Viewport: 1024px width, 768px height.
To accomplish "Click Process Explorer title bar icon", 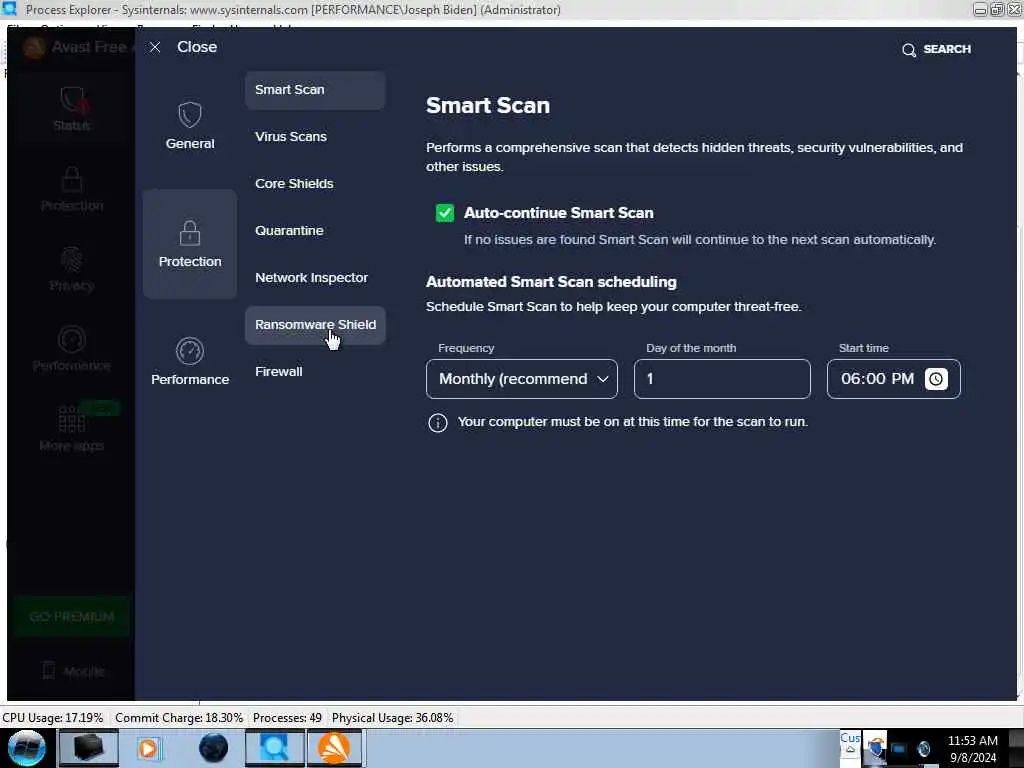I will 9,8.
